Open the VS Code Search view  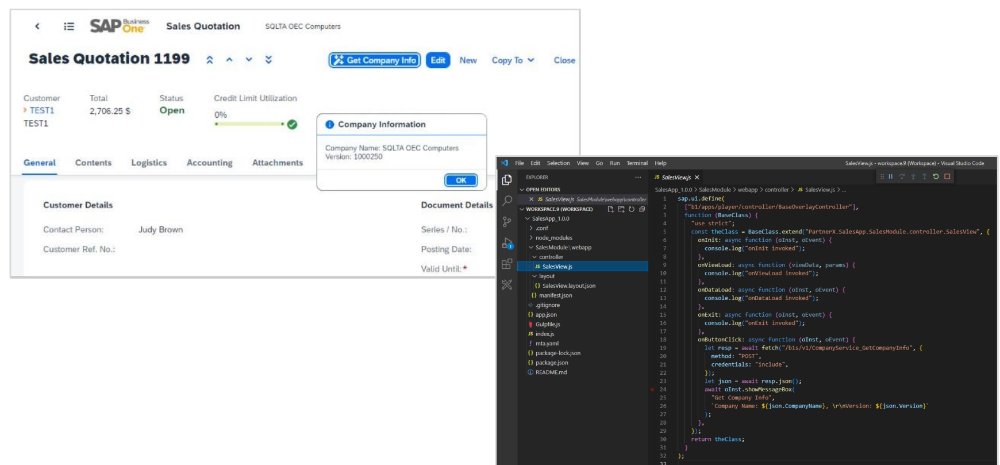pyautogui.click(x=507, y=200)
